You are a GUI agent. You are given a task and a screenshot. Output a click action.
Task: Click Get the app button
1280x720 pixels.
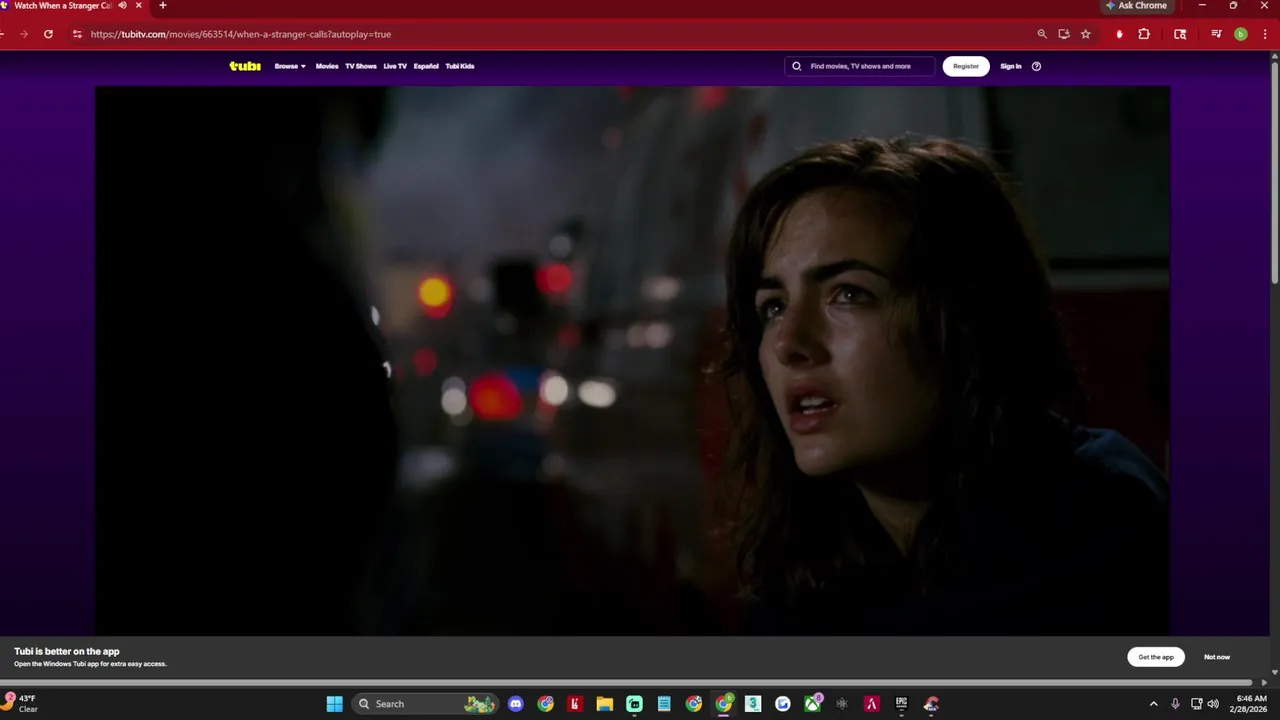[x=1156, y=657]
